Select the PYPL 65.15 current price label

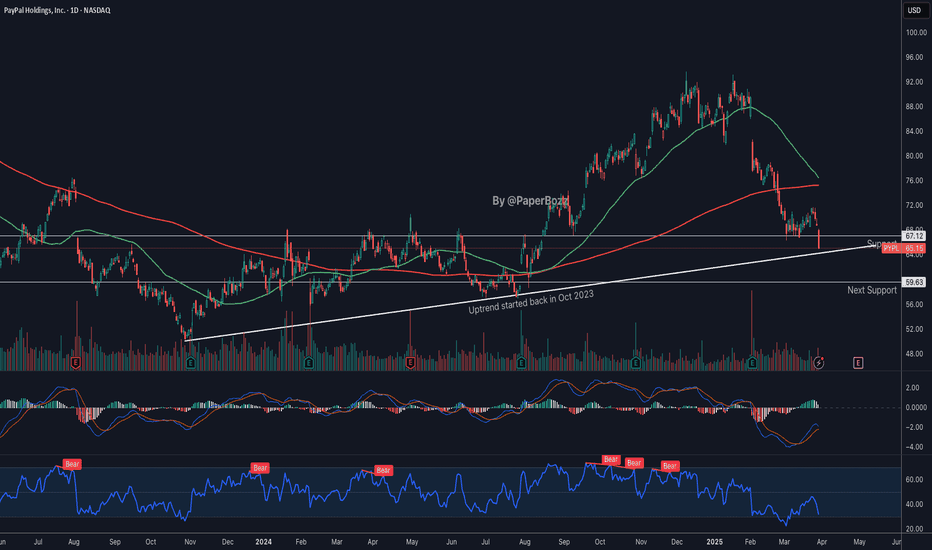pos(903,248)
